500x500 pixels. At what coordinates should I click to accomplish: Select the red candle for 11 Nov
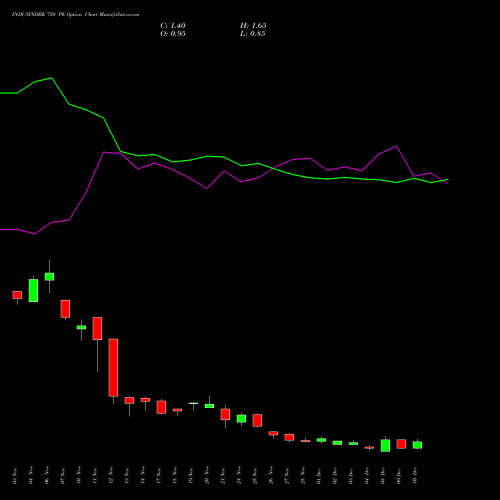click(97, 329)
